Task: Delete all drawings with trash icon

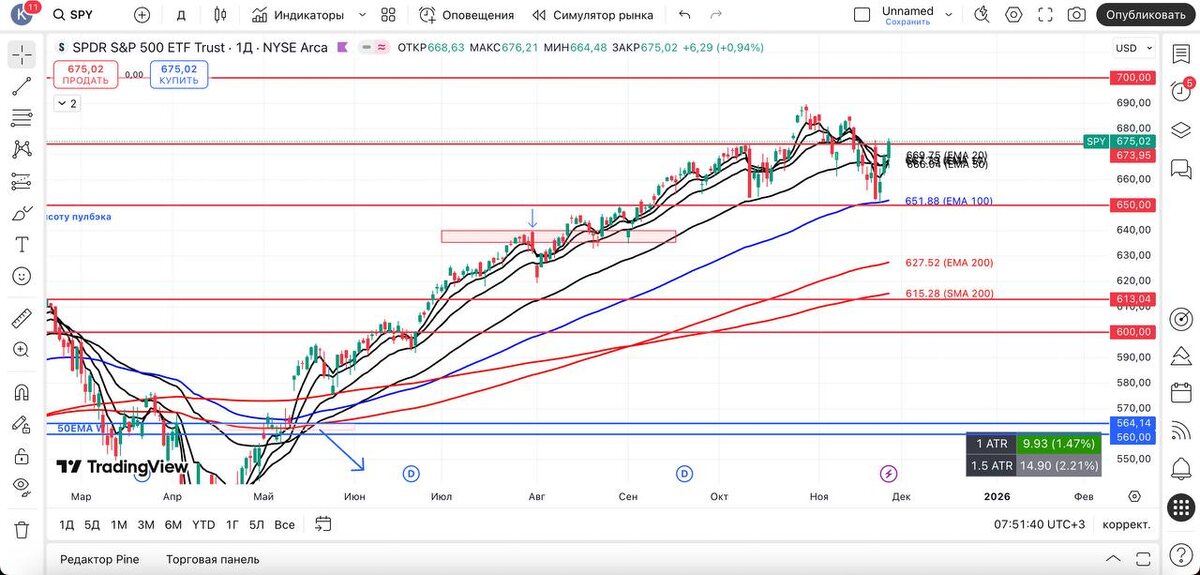Action: [21, 530]
